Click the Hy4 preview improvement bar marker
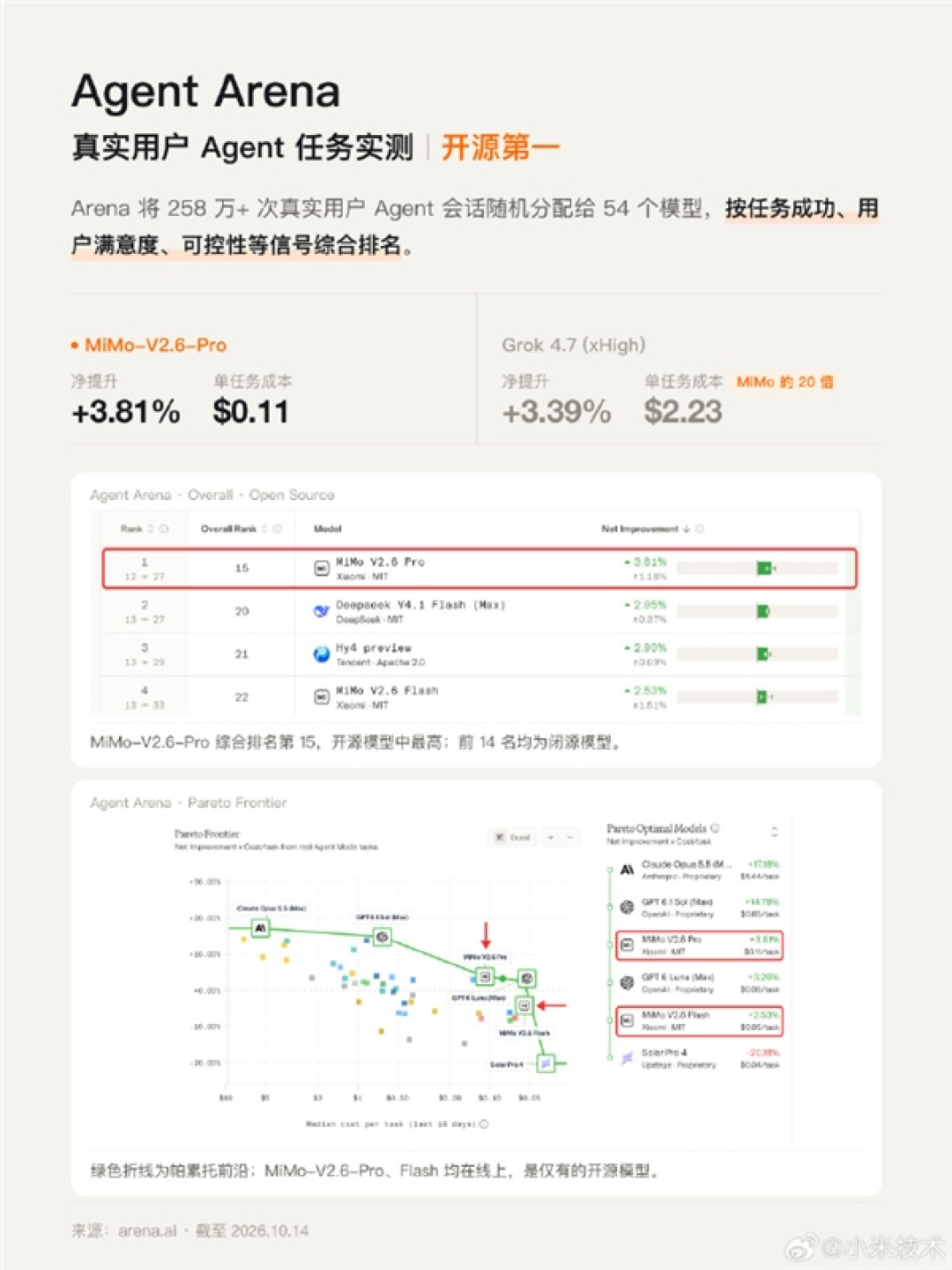952x1270 pixels. [763, 654]
